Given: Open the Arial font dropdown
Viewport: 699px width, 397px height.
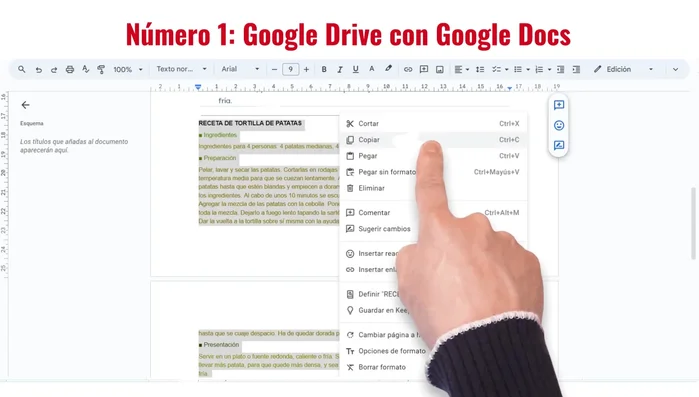Looking at the screenshot, I should (x=240, y=69).
